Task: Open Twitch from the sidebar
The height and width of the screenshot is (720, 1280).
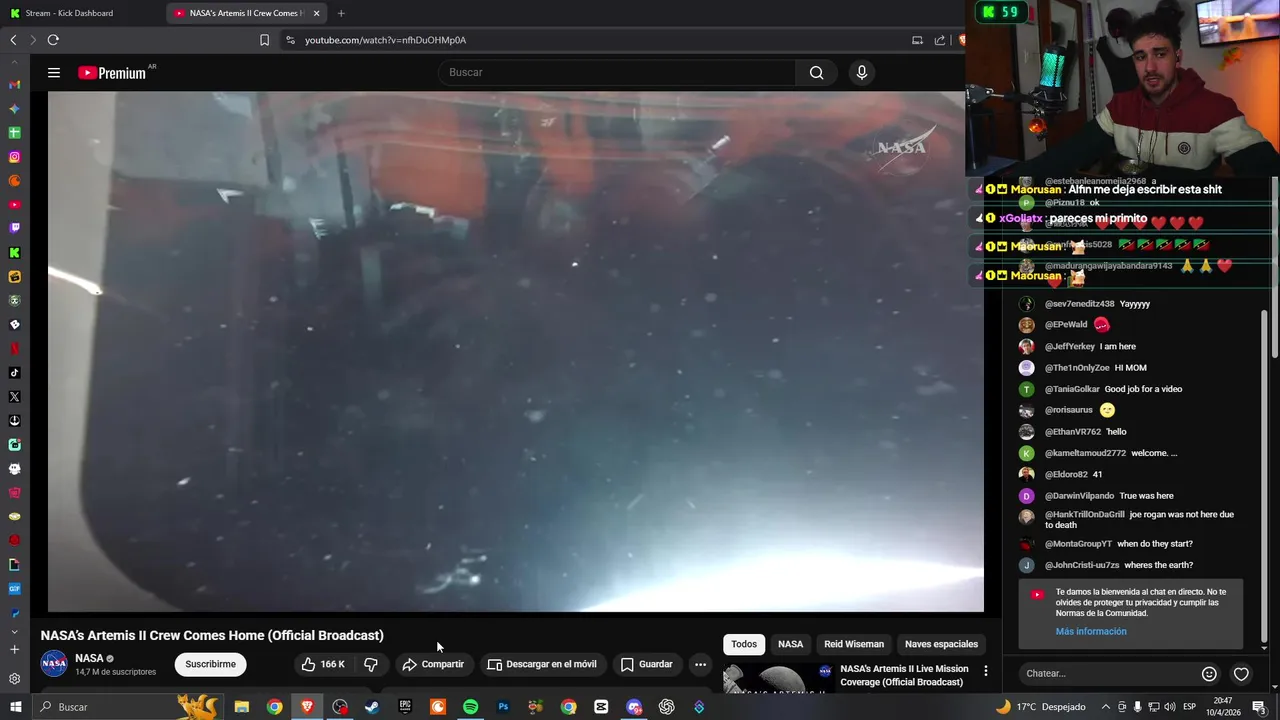Action: point(14,229)
